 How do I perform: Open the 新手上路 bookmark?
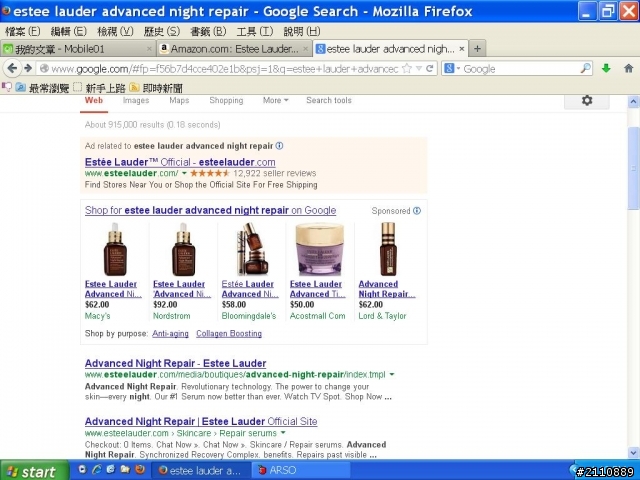[100, 87]
